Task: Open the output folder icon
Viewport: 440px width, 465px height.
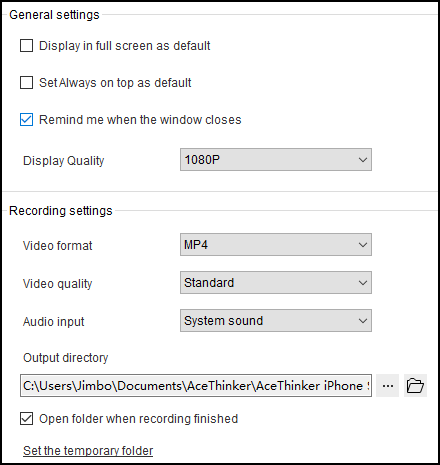Action: point(415,386)
